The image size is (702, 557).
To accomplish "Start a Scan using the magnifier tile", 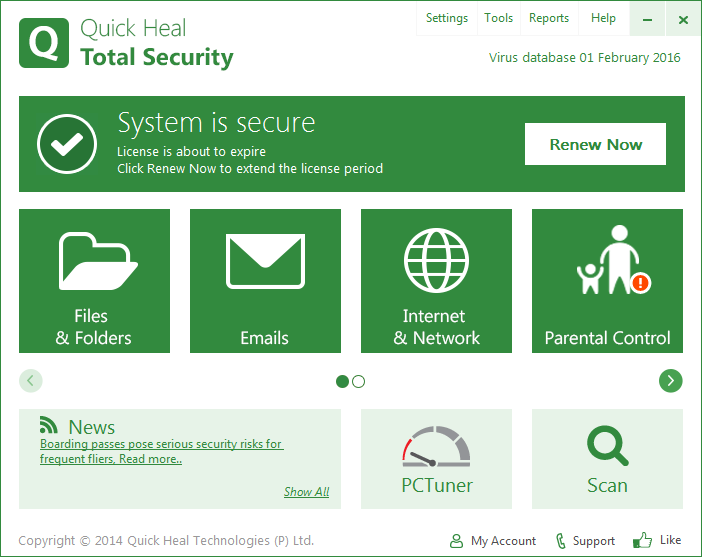I will (607, 459).
